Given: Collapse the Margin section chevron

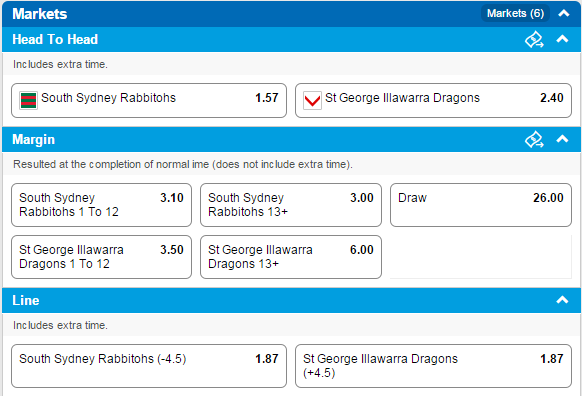Looking at the screenshot, I should tap(562, 139).
